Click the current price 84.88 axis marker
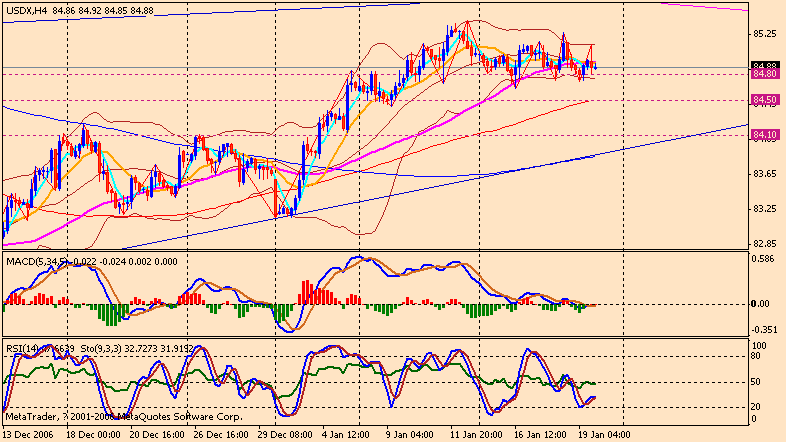The image size is (786, 442). (765, 65)
